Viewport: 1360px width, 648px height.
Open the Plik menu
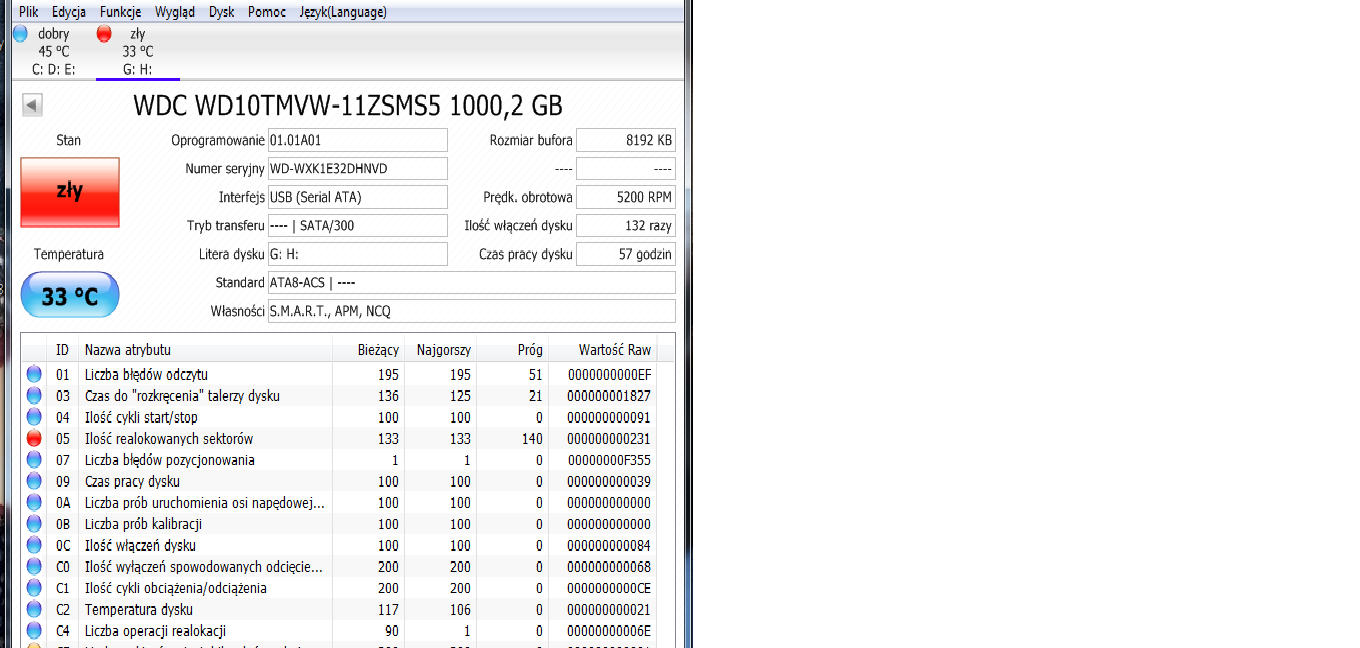(28, 12)
